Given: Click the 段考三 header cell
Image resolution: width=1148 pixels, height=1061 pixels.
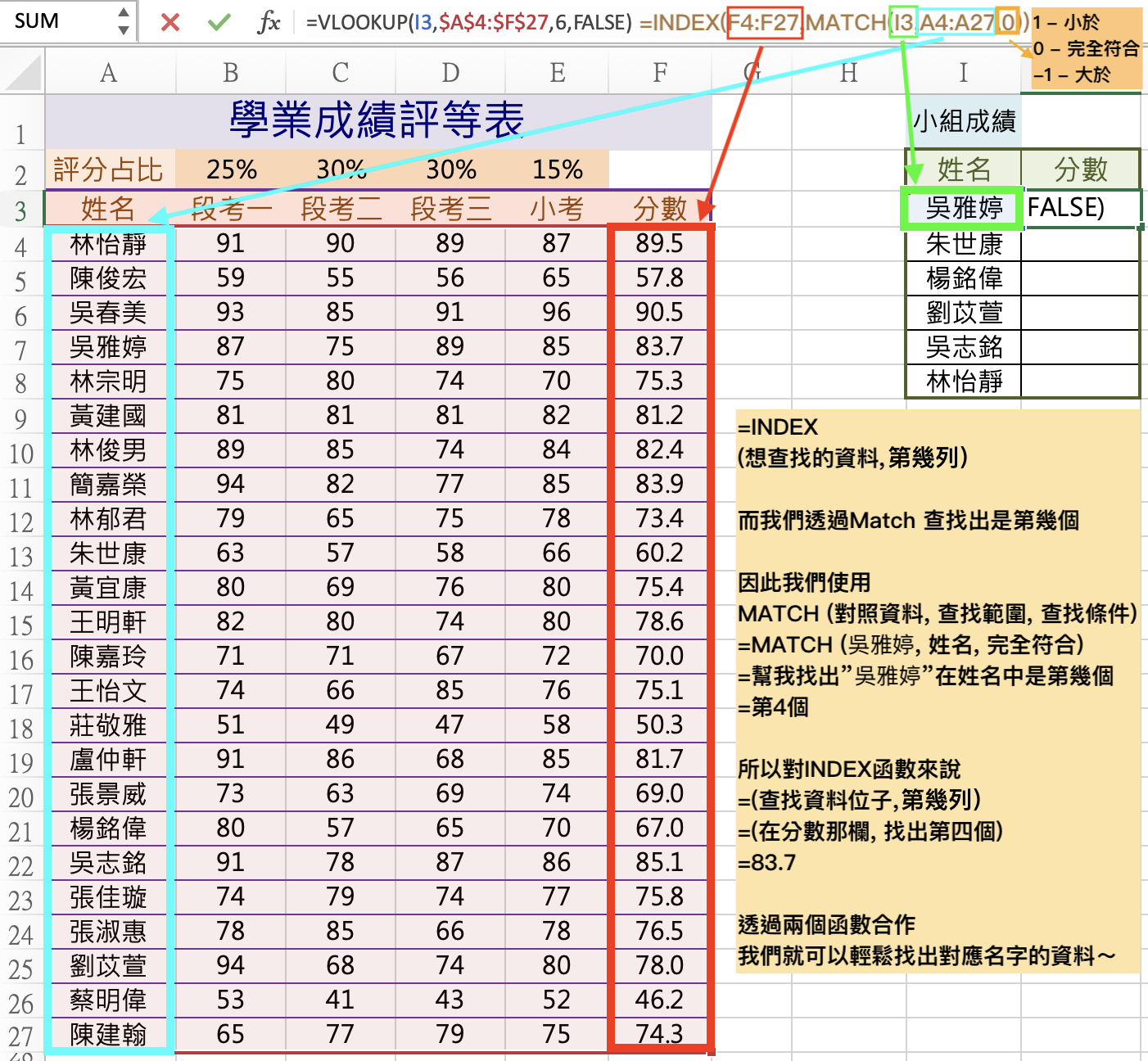Looking at the screenshot, I should 450,209.
